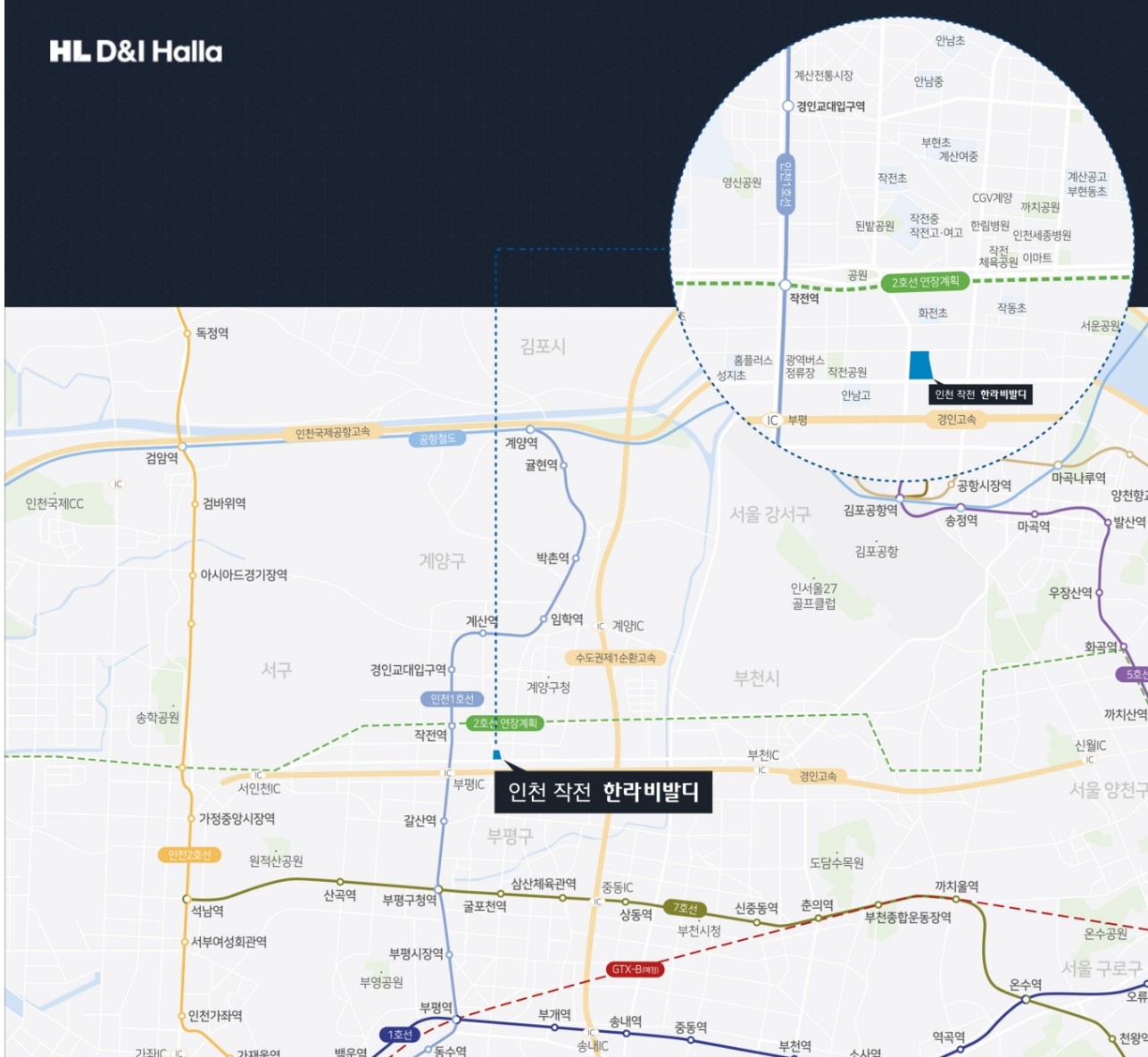This screenshot has width=1148, height=1057.
Task: Click the 7호선 line badge
Action: [x=686, y=909]
